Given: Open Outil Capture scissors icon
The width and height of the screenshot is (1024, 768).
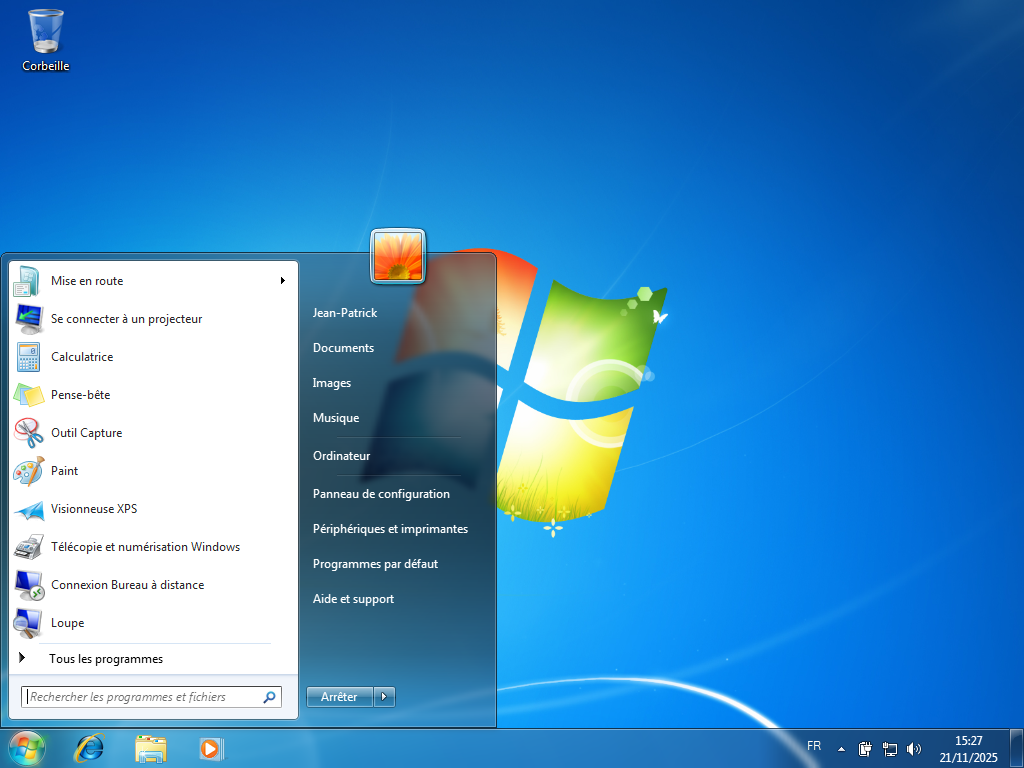Looking at the screenshot, I should (28, 433).
